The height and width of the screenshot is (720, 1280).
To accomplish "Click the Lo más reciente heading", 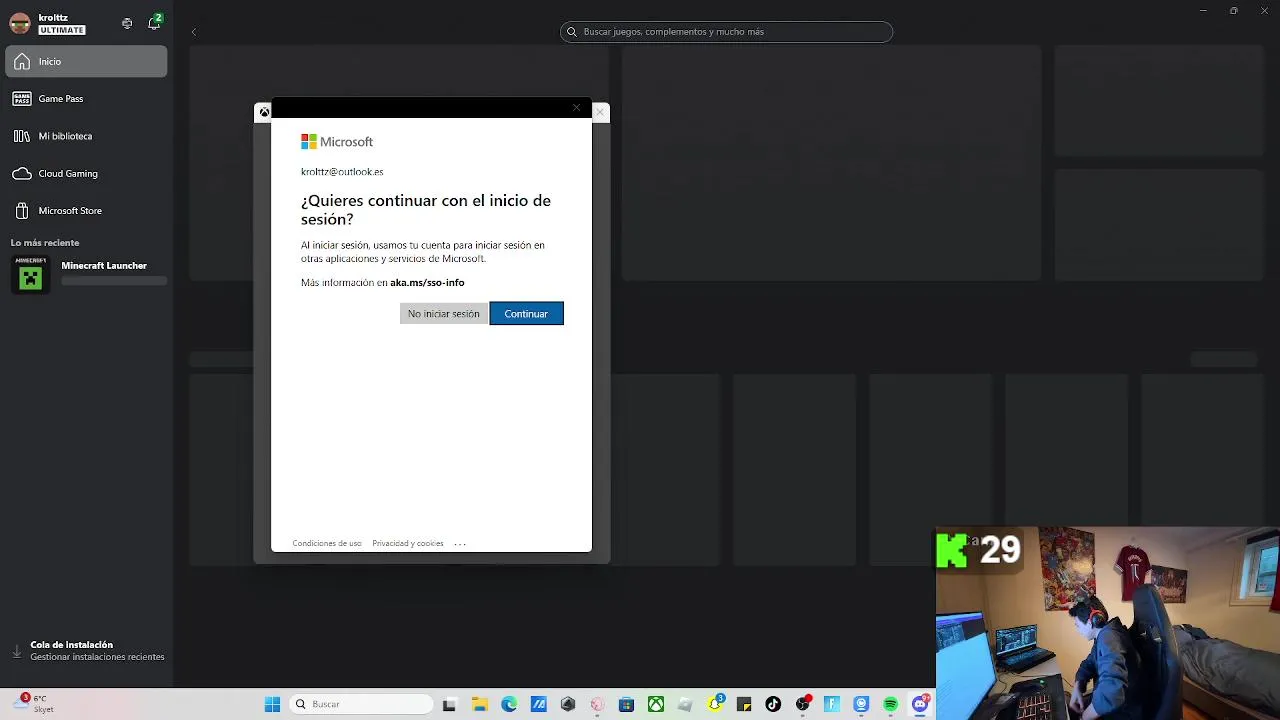I will (45, 243).
